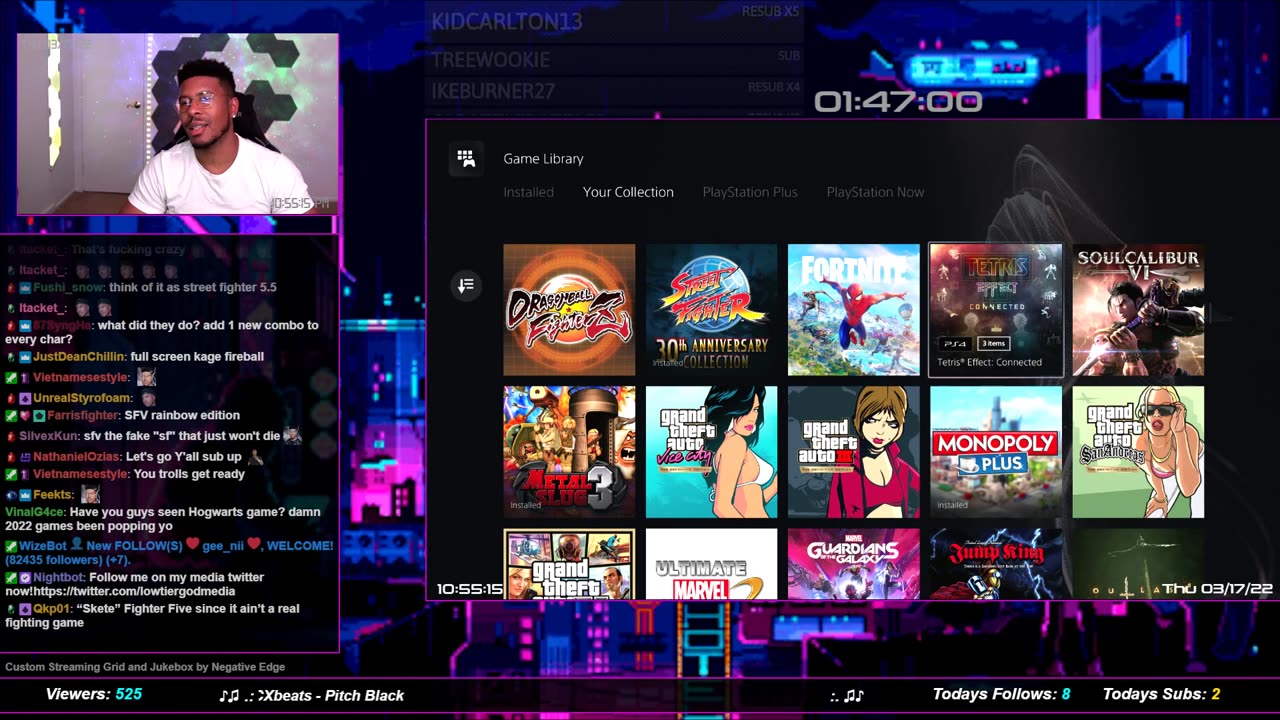Image resolution: width=1280 pixels, height=720 pixels.
Task: Click username Farrisfighter in chat
Action: tap(83, 415)
